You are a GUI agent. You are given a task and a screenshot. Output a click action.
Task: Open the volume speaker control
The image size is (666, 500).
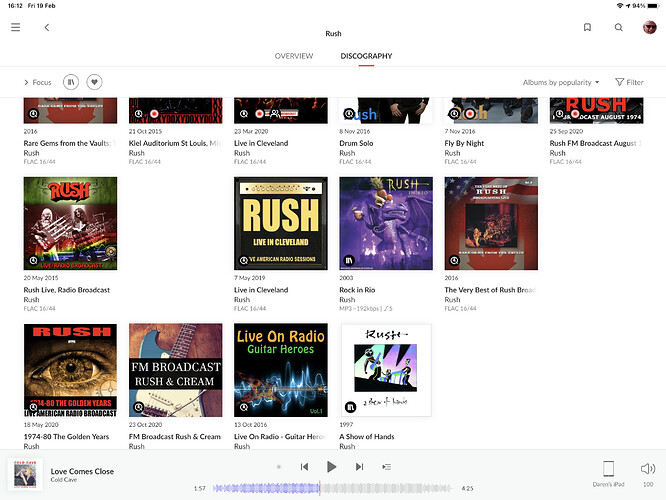648,469
